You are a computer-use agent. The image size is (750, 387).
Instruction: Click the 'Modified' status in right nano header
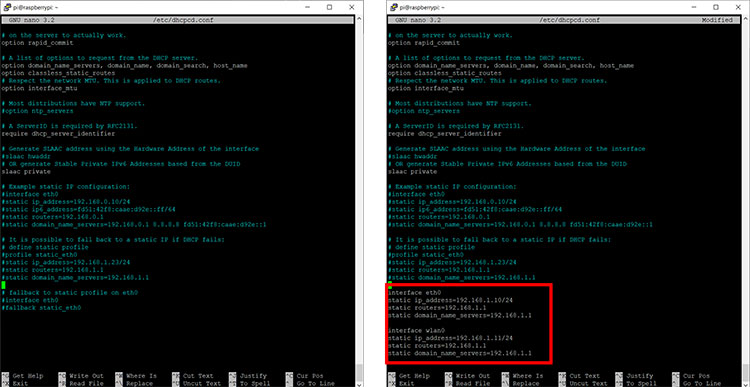click(x=717, y=20)
